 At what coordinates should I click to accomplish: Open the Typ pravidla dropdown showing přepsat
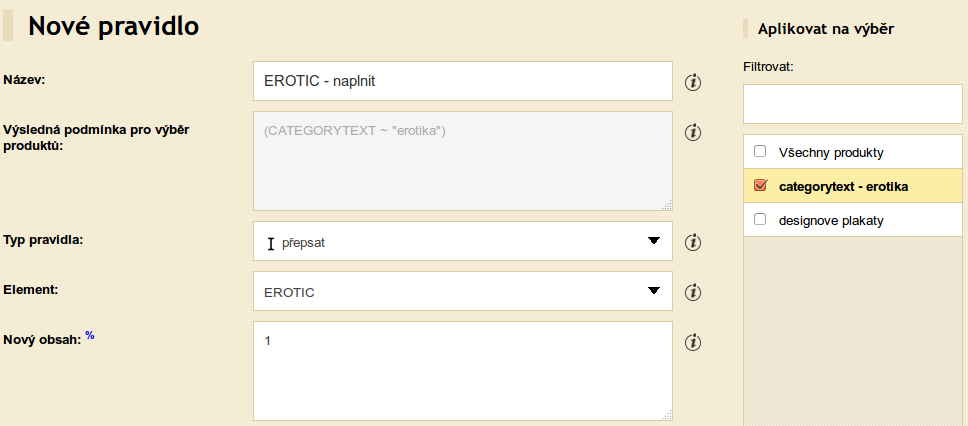pyautogui.click(x=462, y=241)
